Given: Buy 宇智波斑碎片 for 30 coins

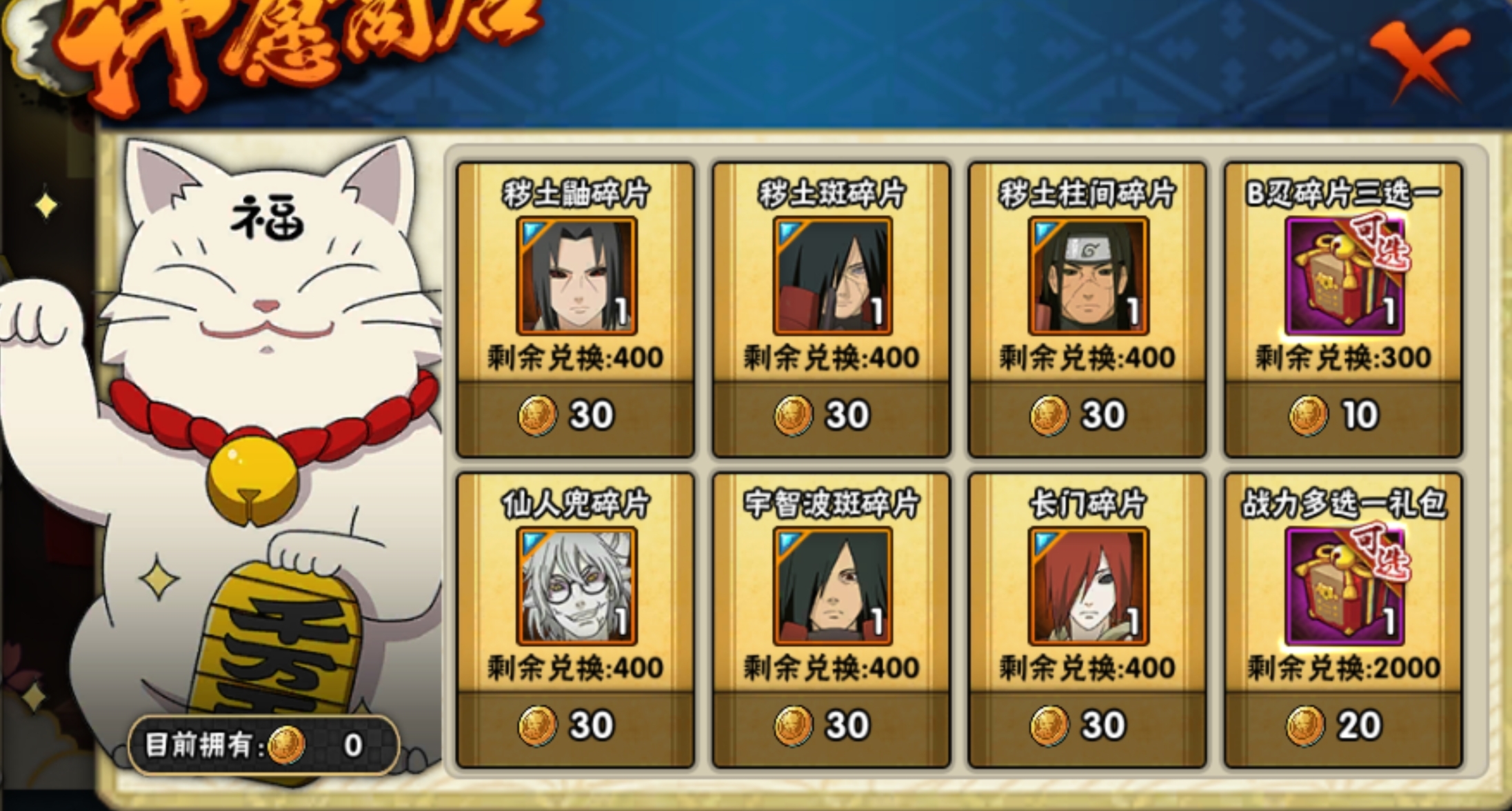Looking at the screenshot, I should (x=831, y=727).
